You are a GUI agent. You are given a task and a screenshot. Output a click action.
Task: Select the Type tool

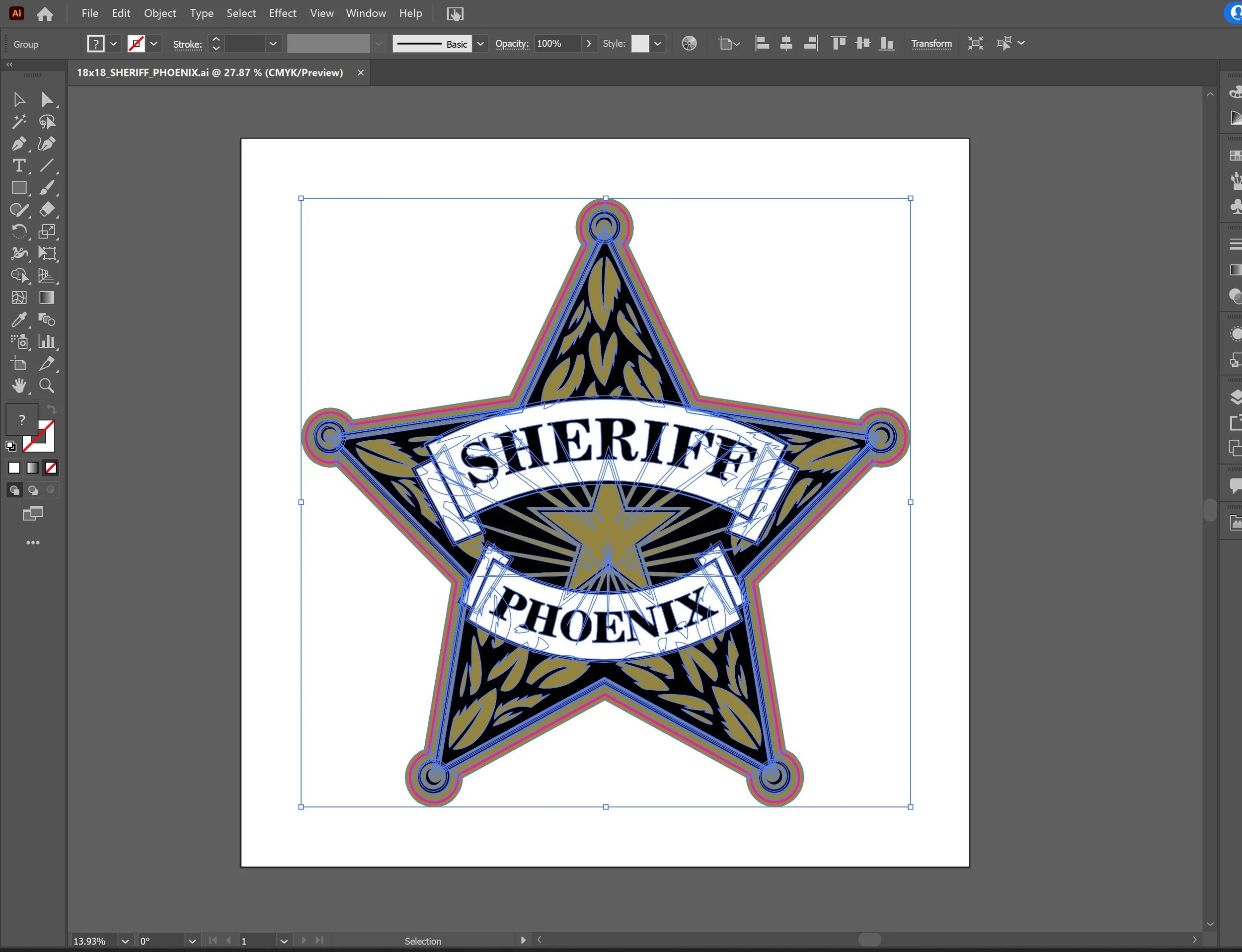coord(18,166)
